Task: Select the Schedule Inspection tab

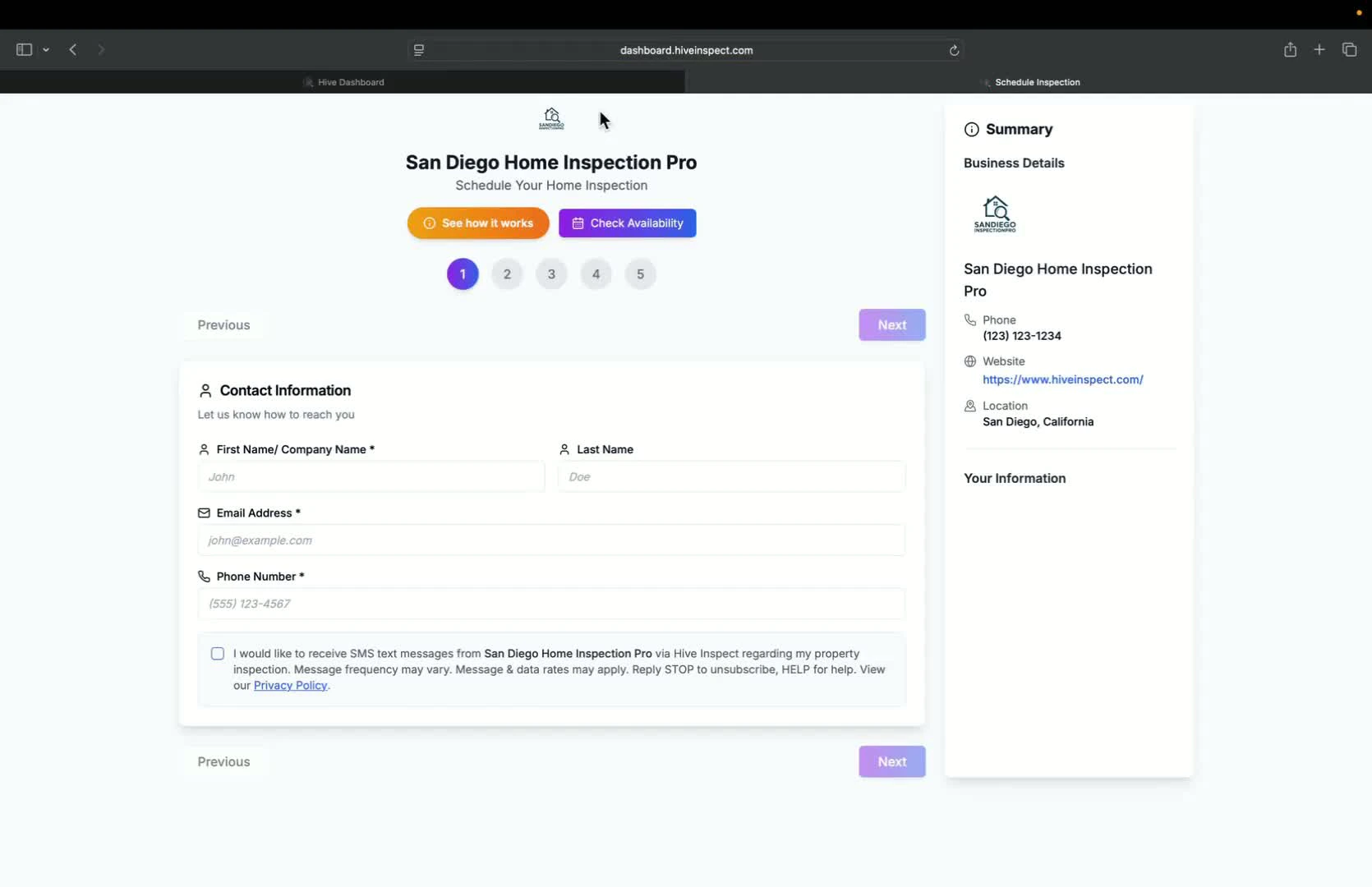Action: [x=1029, y=82]
